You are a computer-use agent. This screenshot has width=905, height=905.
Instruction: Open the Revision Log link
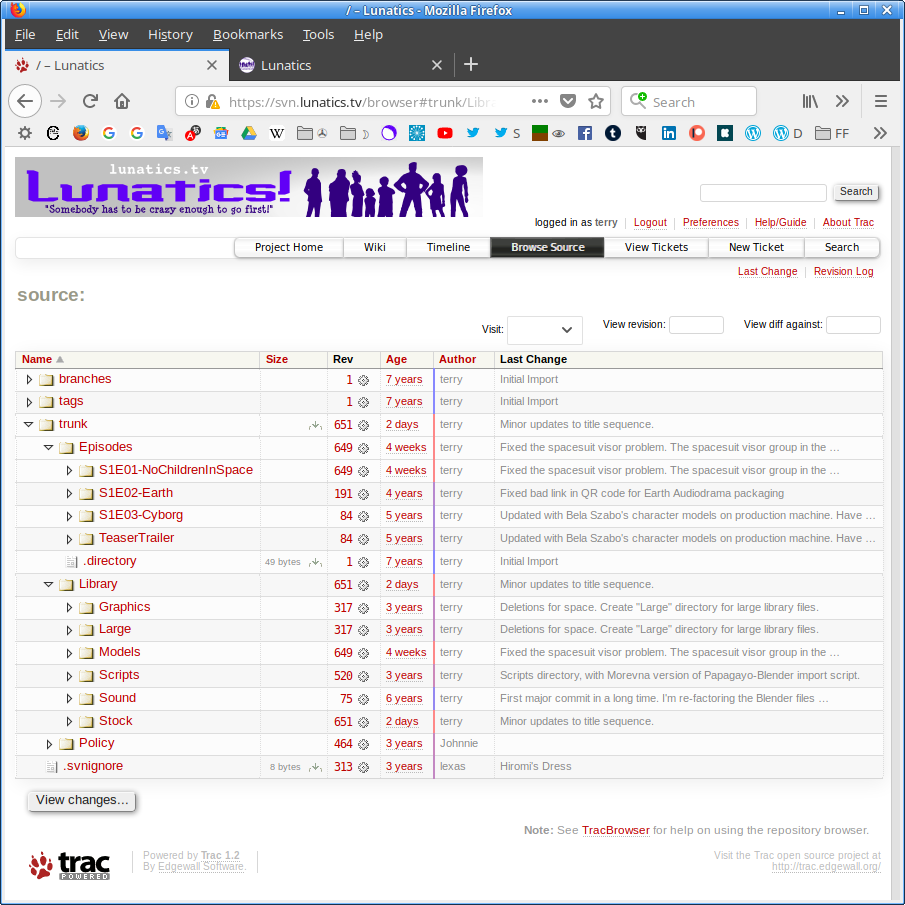tap(843, 271)
